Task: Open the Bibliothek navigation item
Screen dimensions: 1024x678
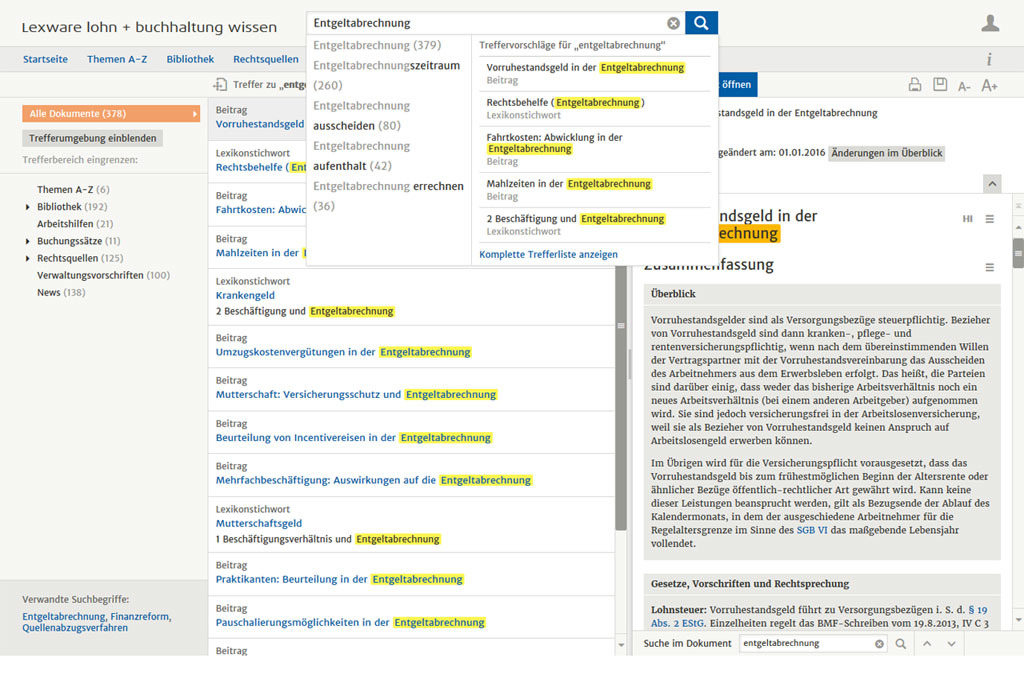Action: point(190,59)
